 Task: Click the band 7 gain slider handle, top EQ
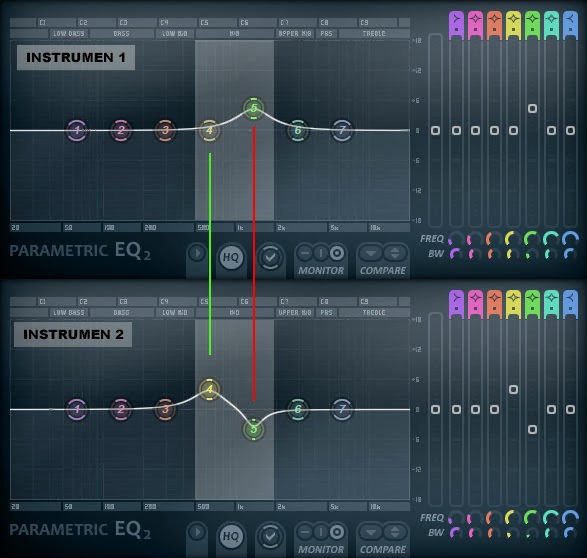click(571, 131)
